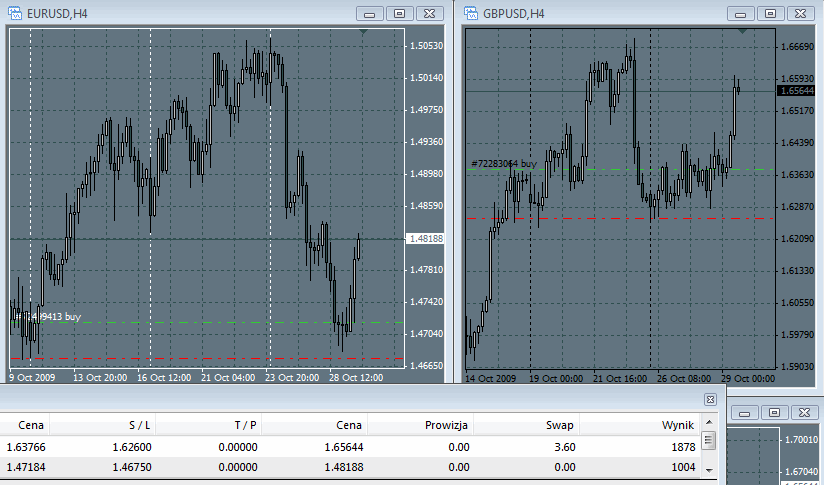
Task: Click the buy order label on EURUSD chart
Action: [x=46, y=316]
